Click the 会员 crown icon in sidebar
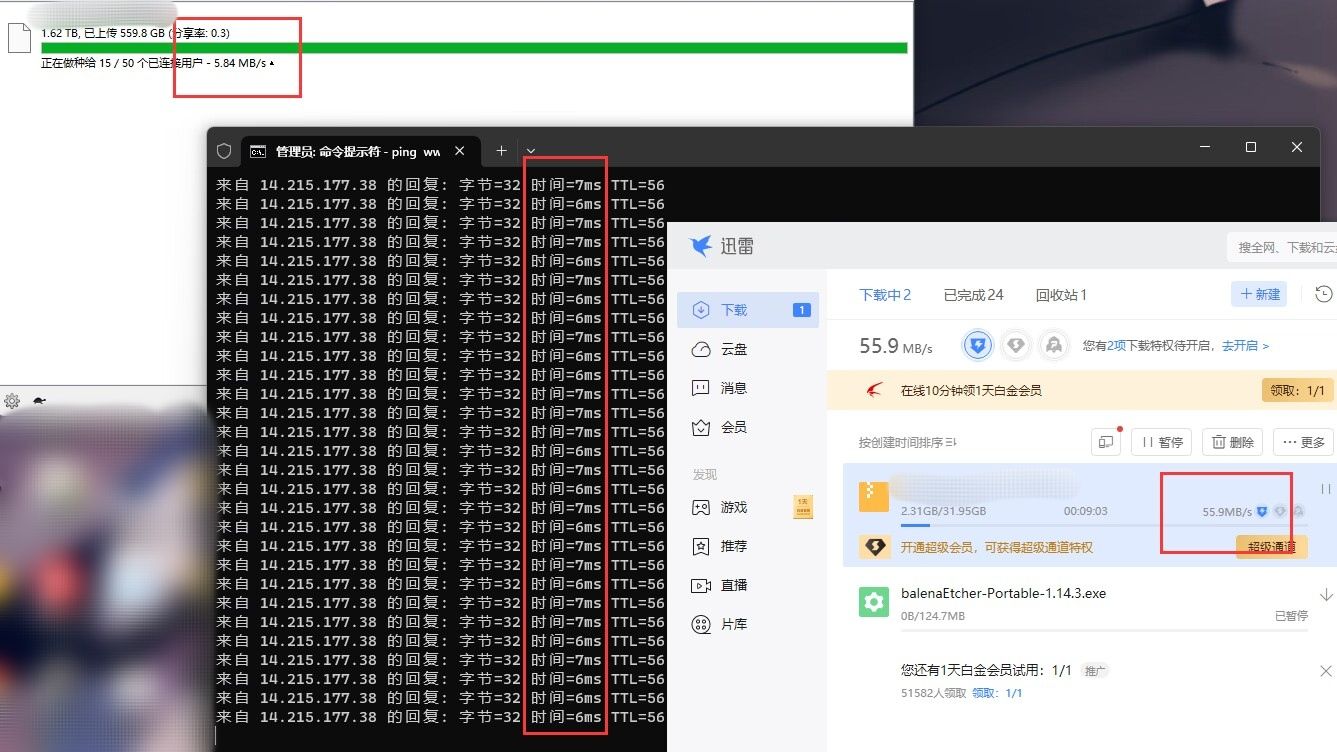 702,427
